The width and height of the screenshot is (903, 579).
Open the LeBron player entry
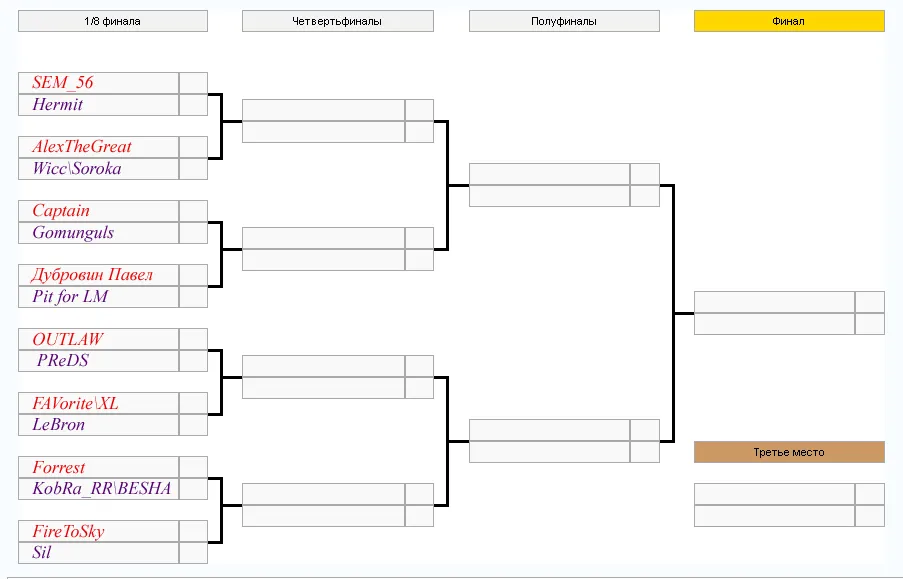tap(59, 425)
